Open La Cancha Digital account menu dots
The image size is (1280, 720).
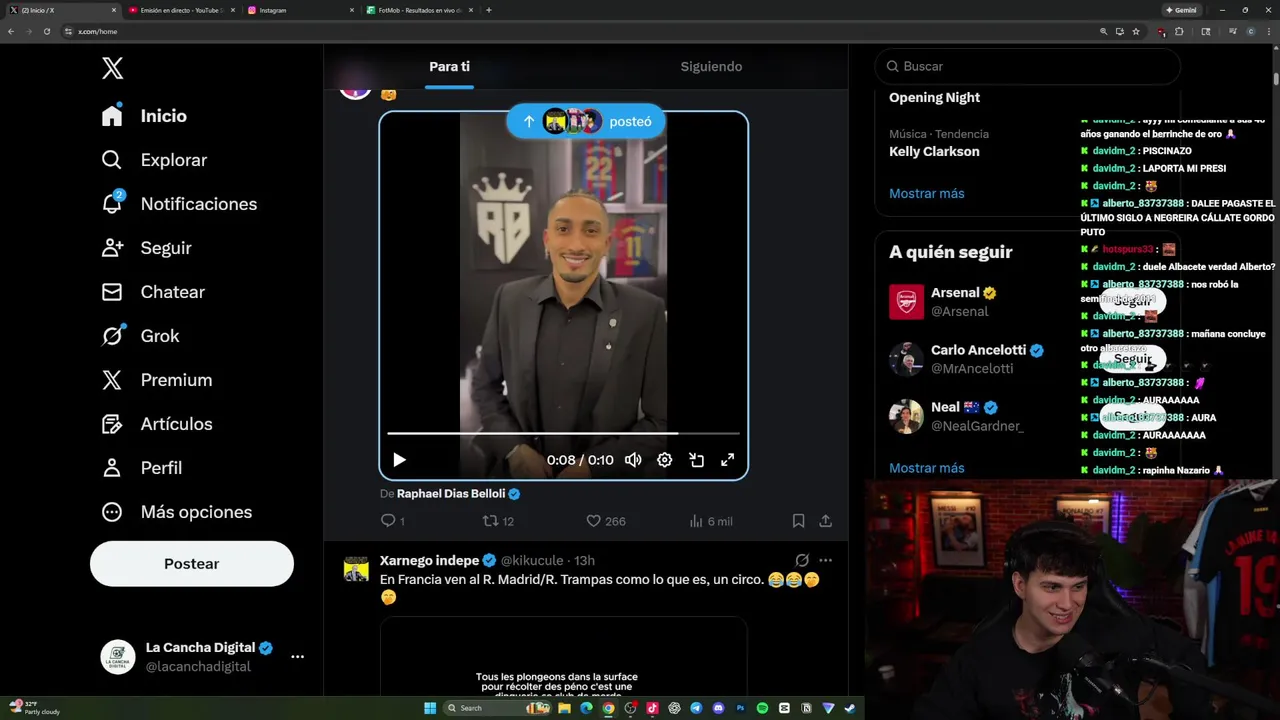click(297, 657)
